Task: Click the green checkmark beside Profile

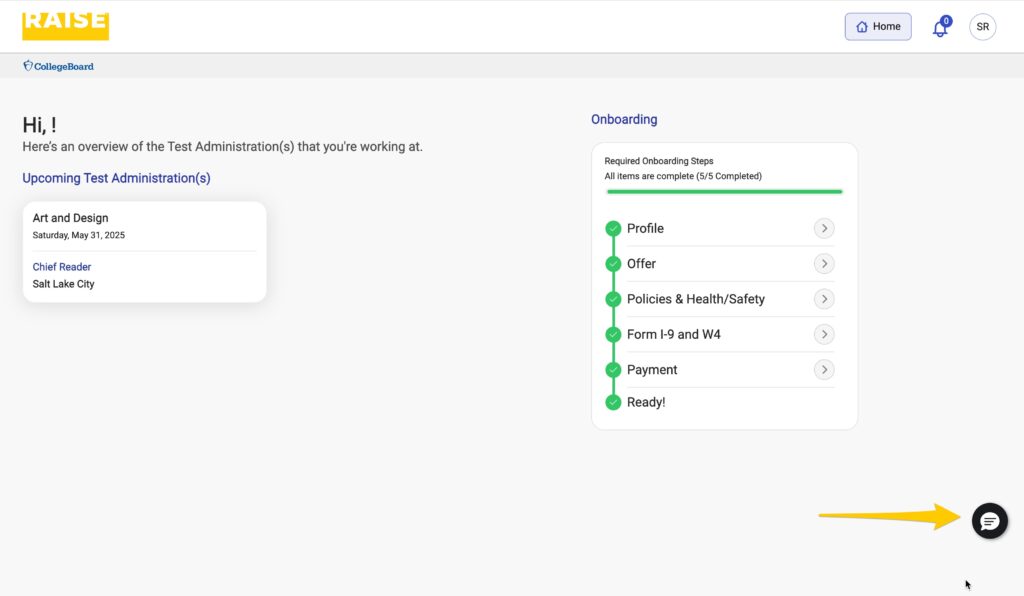Action: click(613, 229)
